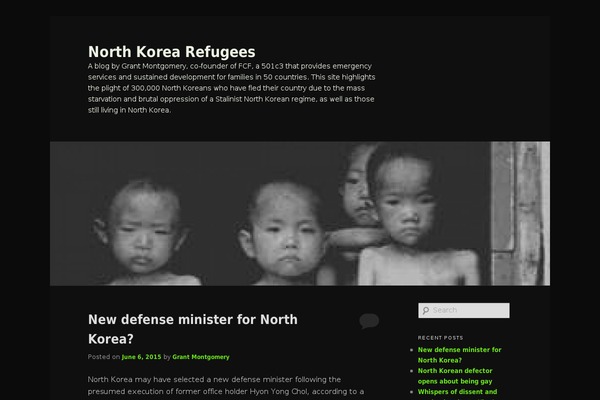Visit author Grant Montgomery's page
This screenshot has height=400, width=600.
point(201,357)
